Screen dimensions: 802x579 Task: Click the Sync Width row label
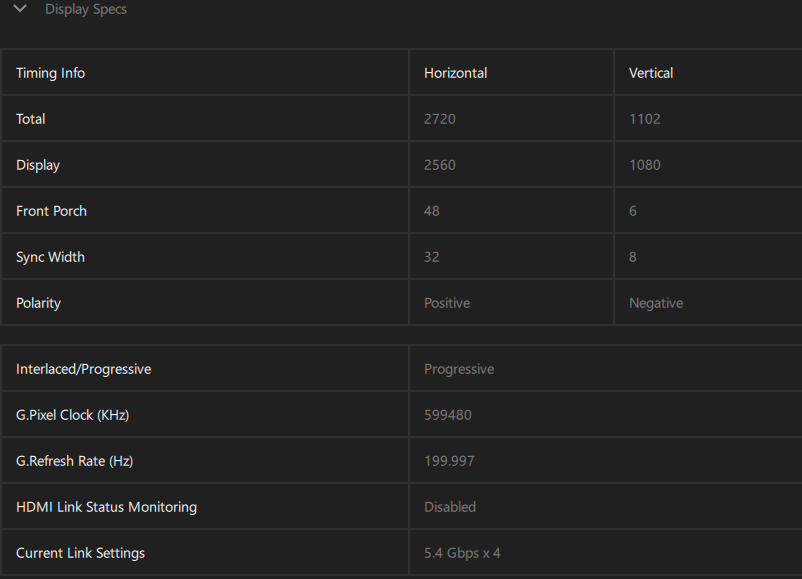click(50, 257)
